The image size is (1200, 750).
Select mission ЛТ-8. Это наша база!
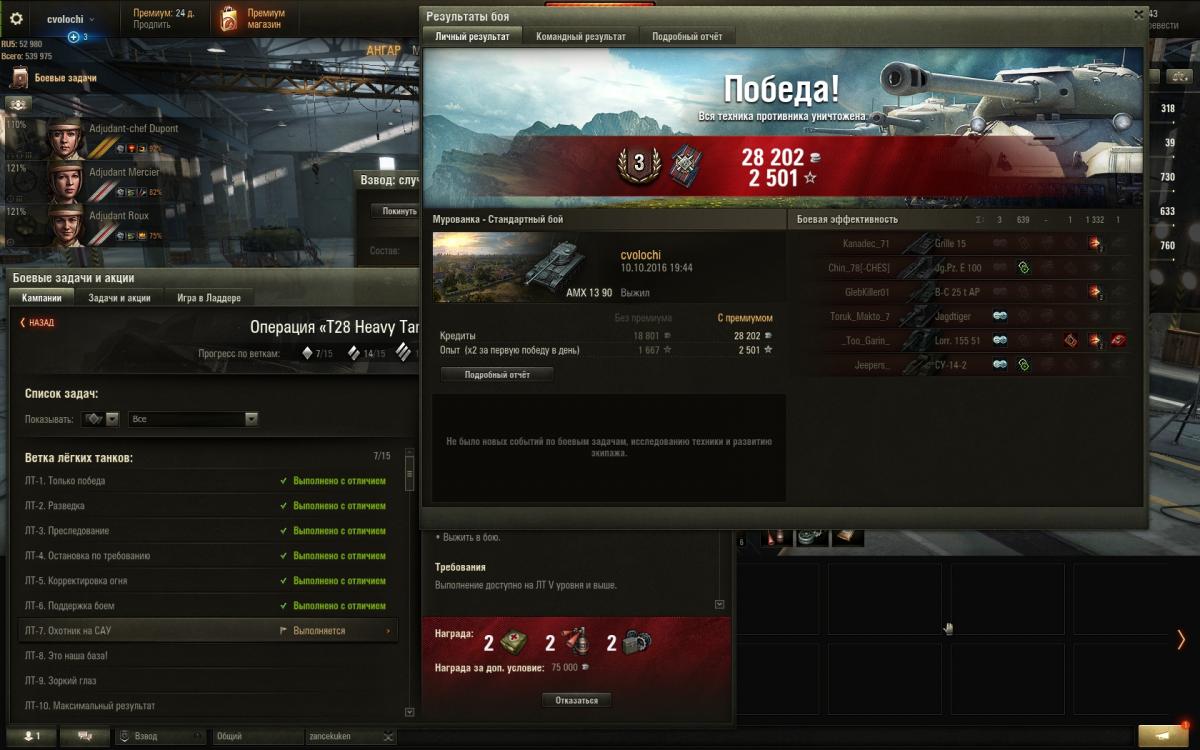(x=208, y=656)
